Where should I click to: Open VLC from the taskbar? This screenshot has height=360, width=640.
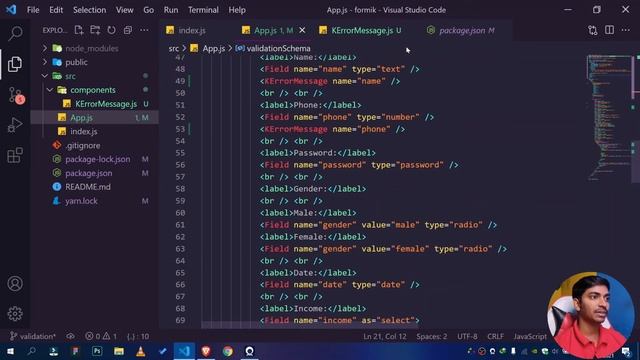pyautogui.click(x=140, y=351)
